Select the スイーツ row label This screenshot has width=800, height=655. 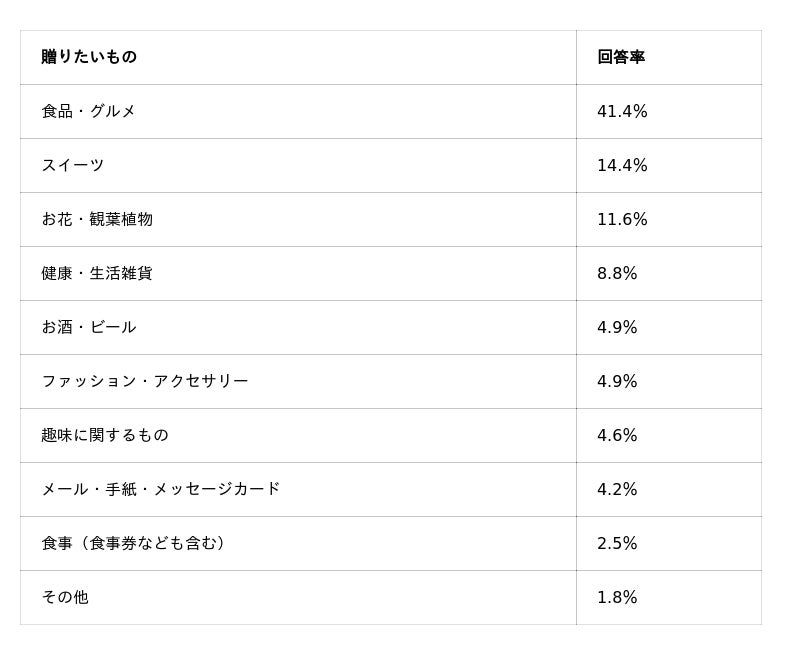tap(72, 165)
